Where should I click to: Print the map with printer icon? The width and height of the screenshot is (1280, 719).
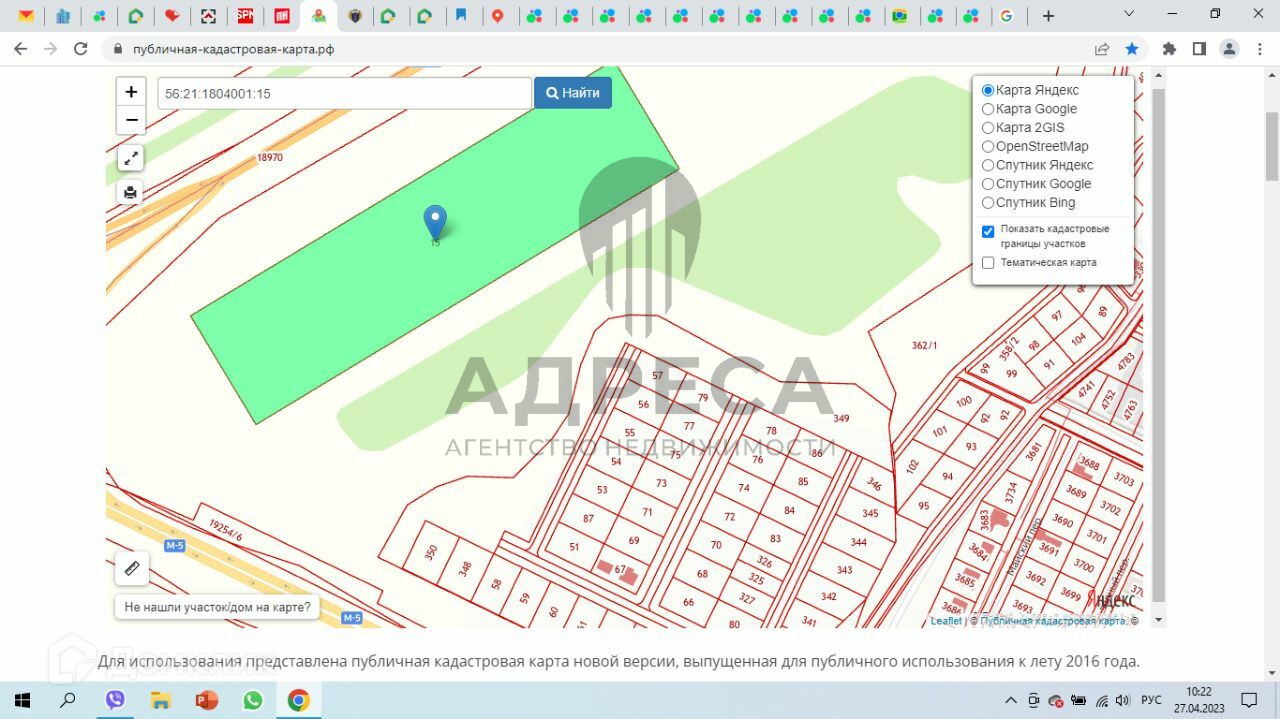pos(131,192)
